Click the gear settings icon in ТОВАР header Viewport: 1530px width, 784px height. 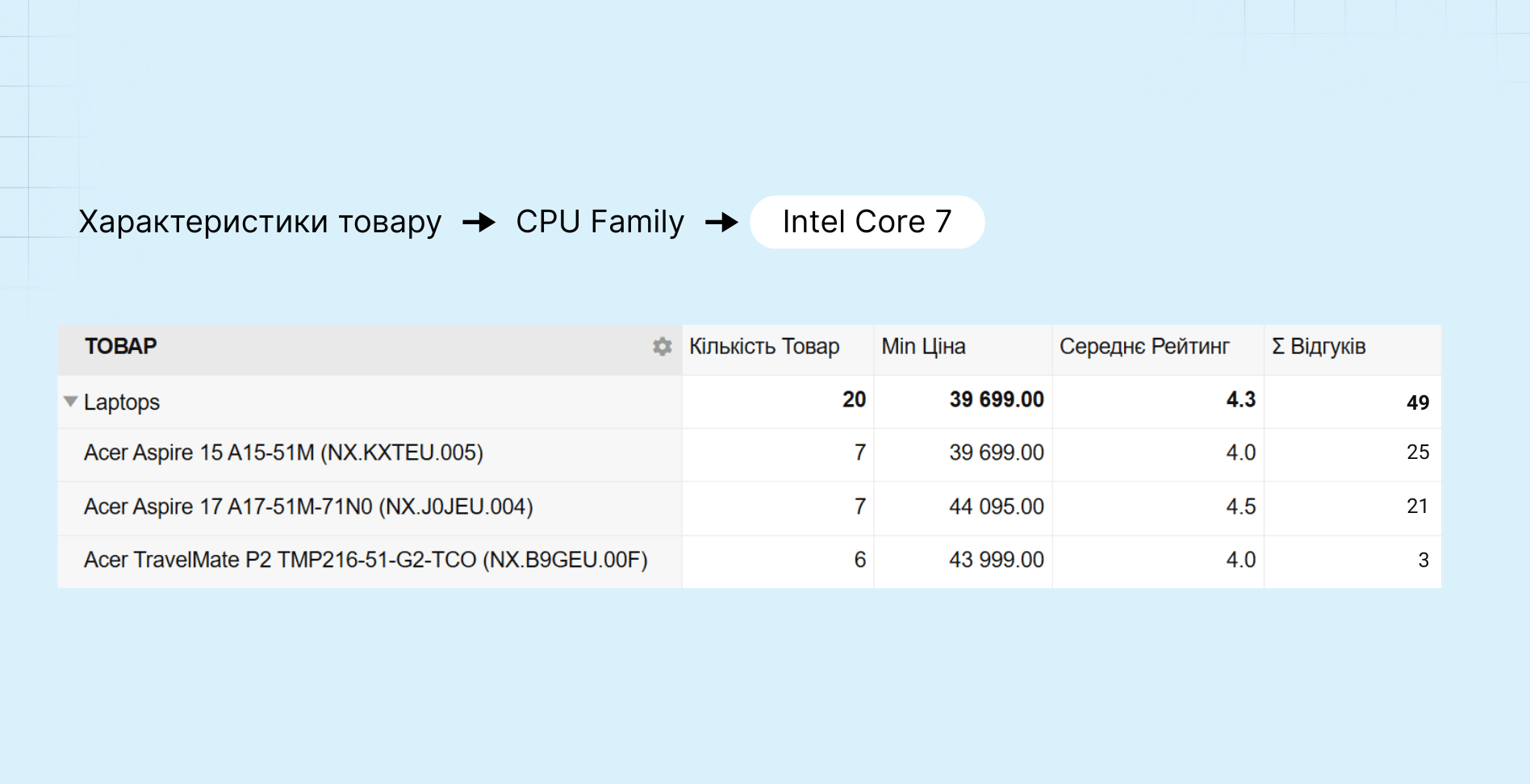(662, 347)
